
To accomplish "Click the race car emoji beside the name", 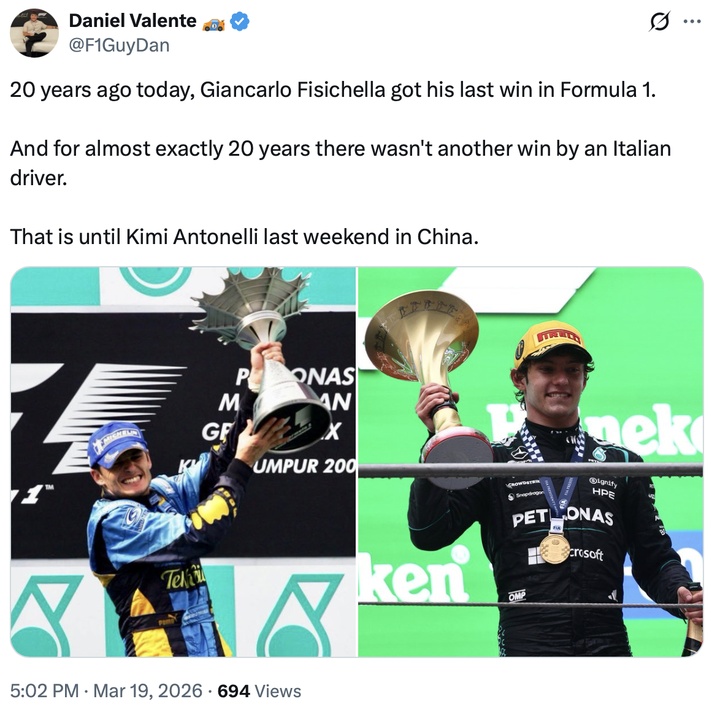I will pos(214,23).
